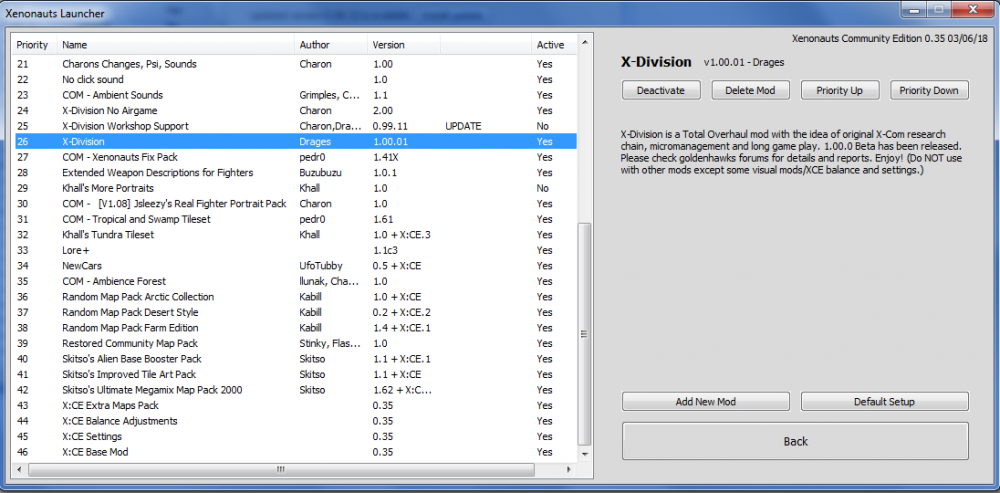Sort list by Author column header
This screenshot has height=493, width=1000.
pyautogui.click(x=332, y=45)
